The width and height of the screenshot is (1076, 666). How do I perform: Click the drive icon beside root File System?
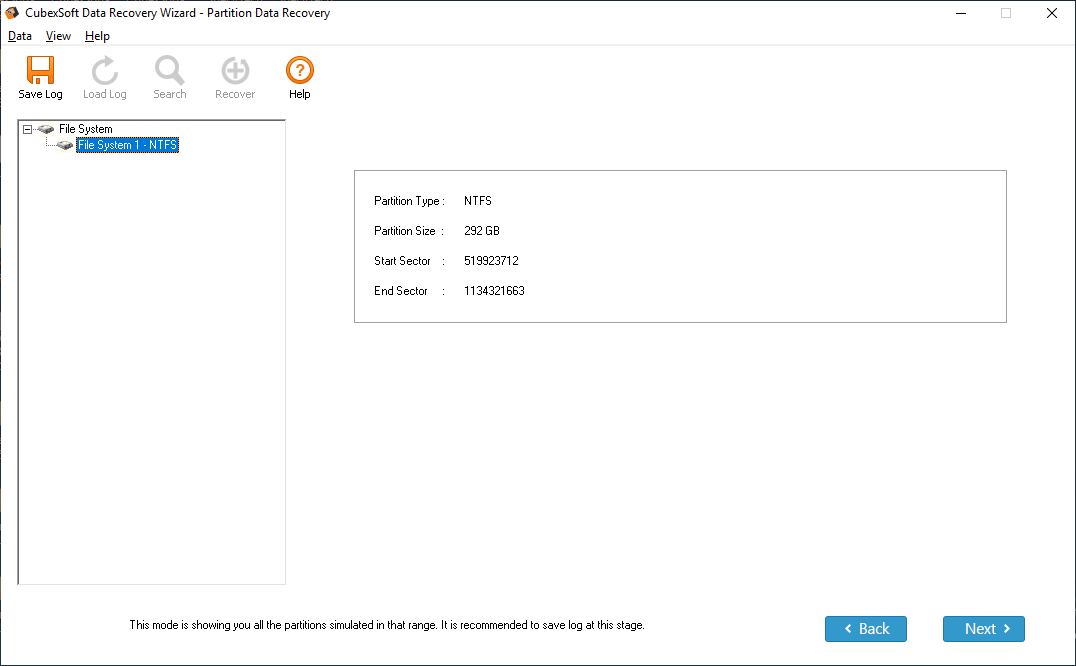click(46, 129)
